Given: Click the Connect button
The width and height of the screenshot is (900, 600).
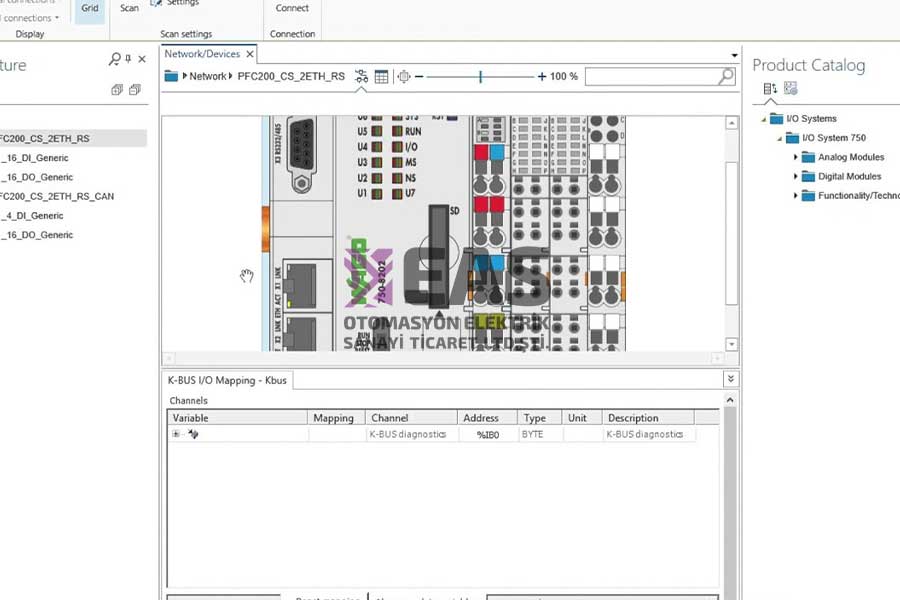Looking at the screenshot, I should (292, 8).
